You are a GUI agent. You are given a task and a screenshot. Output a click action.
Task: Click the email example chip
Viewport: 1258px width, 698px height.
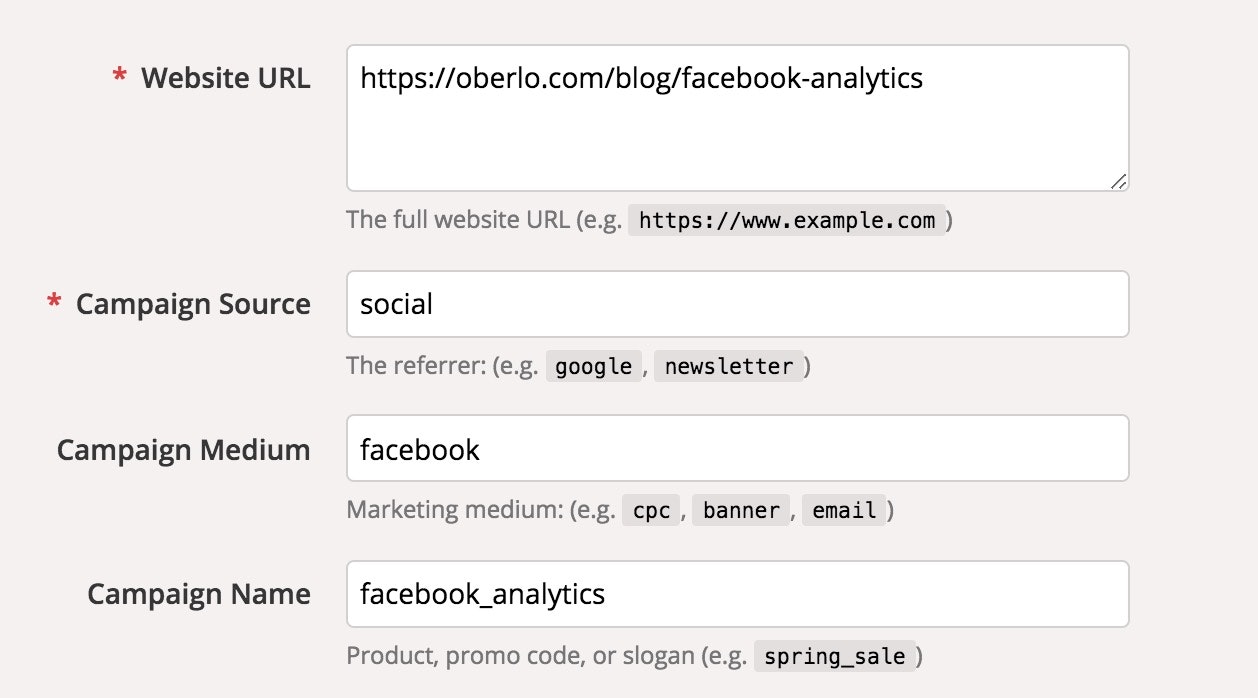pyautogui.click(x=844, y=510)
